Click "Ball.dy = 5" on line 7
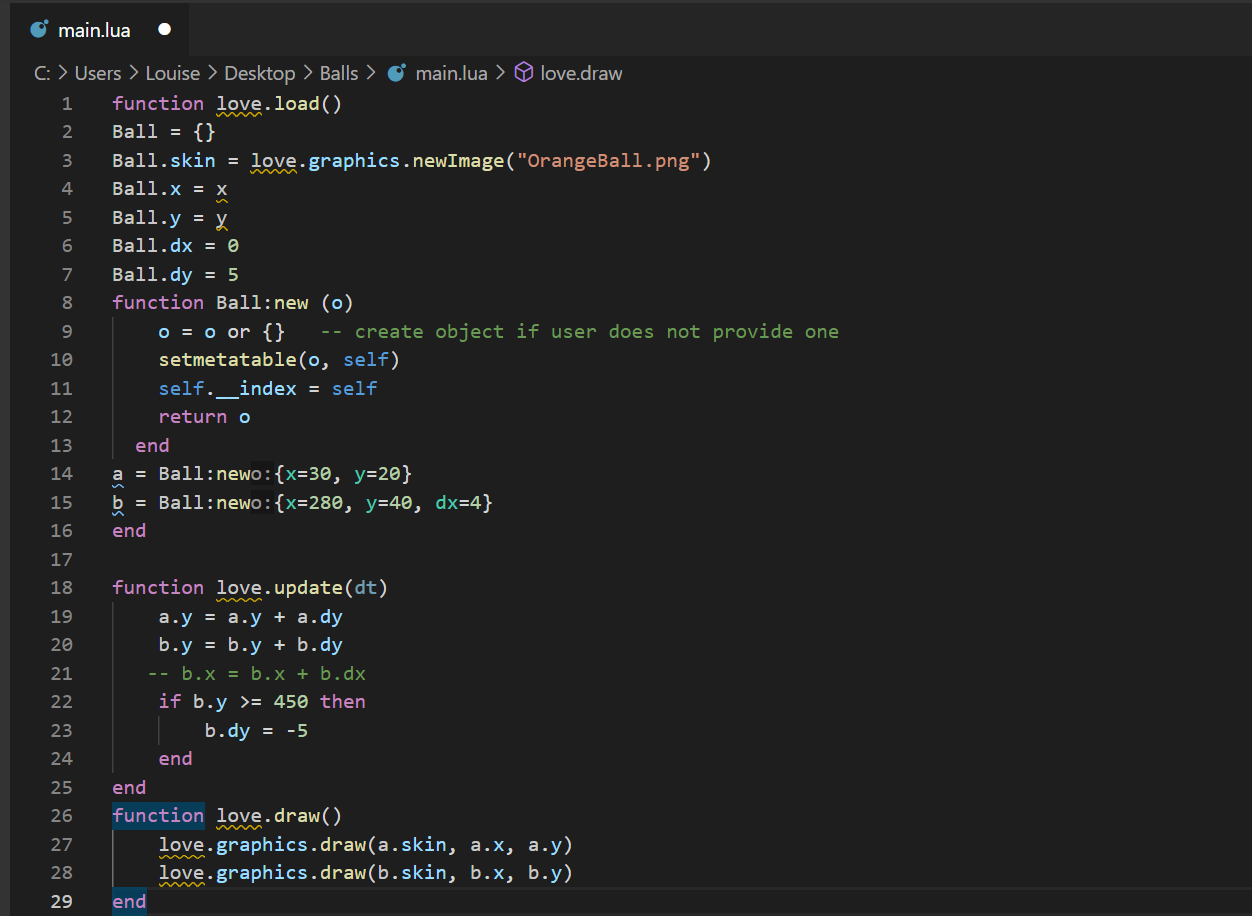This screenshot has height=916, width=1252. click(x=176, y=274)
